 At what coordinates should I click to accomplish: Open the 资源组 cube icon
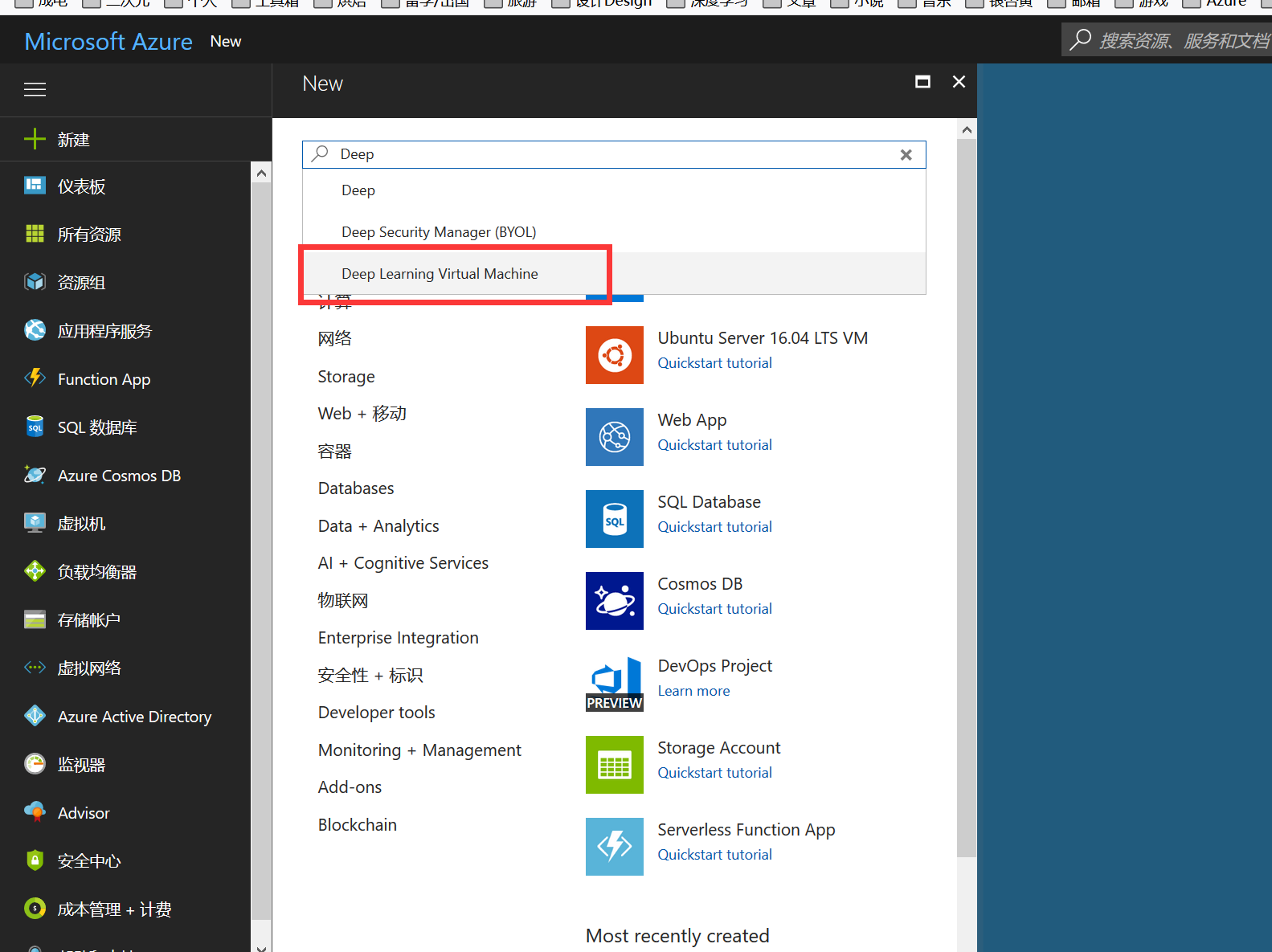tap(35, 282)
